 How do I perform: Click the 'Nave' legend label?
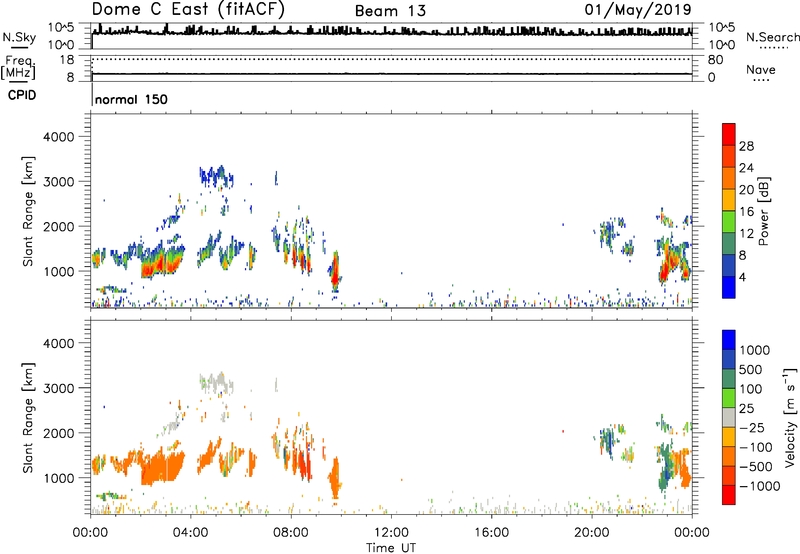pyautogui.click(x=761, y=69)
